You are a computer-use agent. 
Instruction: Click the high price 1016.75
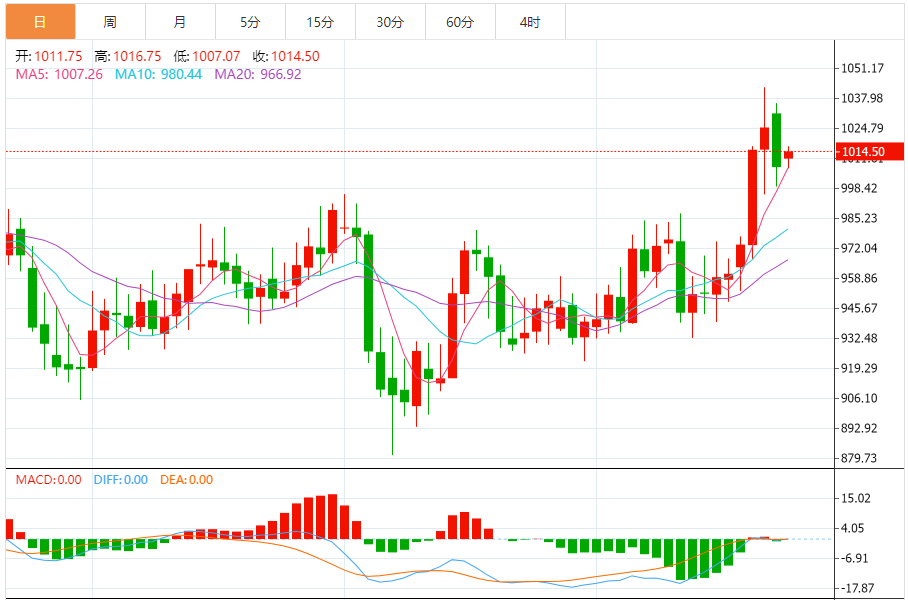point(137,56)
